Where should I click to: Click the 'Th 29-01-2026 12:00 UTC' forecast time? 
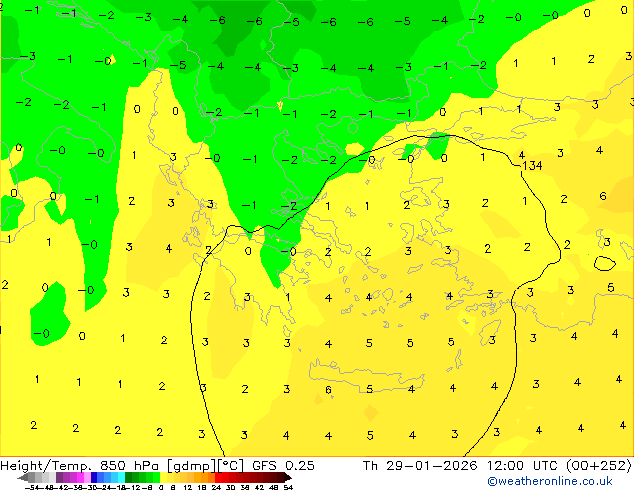point(460,466)
